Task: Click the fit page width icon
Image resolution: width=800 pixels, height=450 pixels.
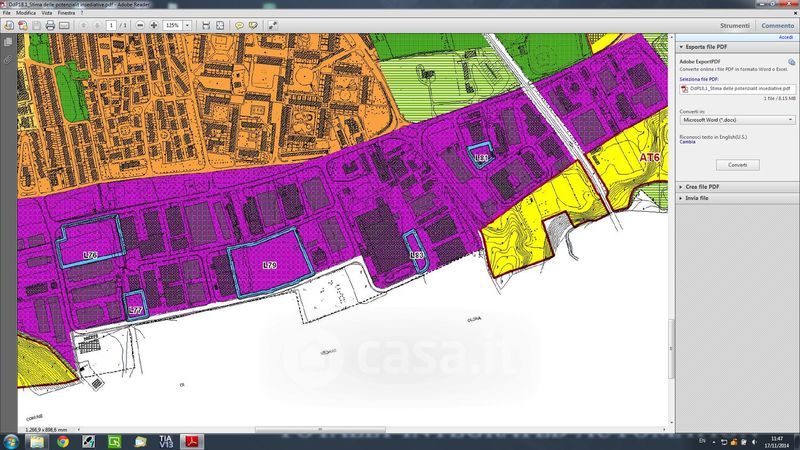Action: coord(206,24)
